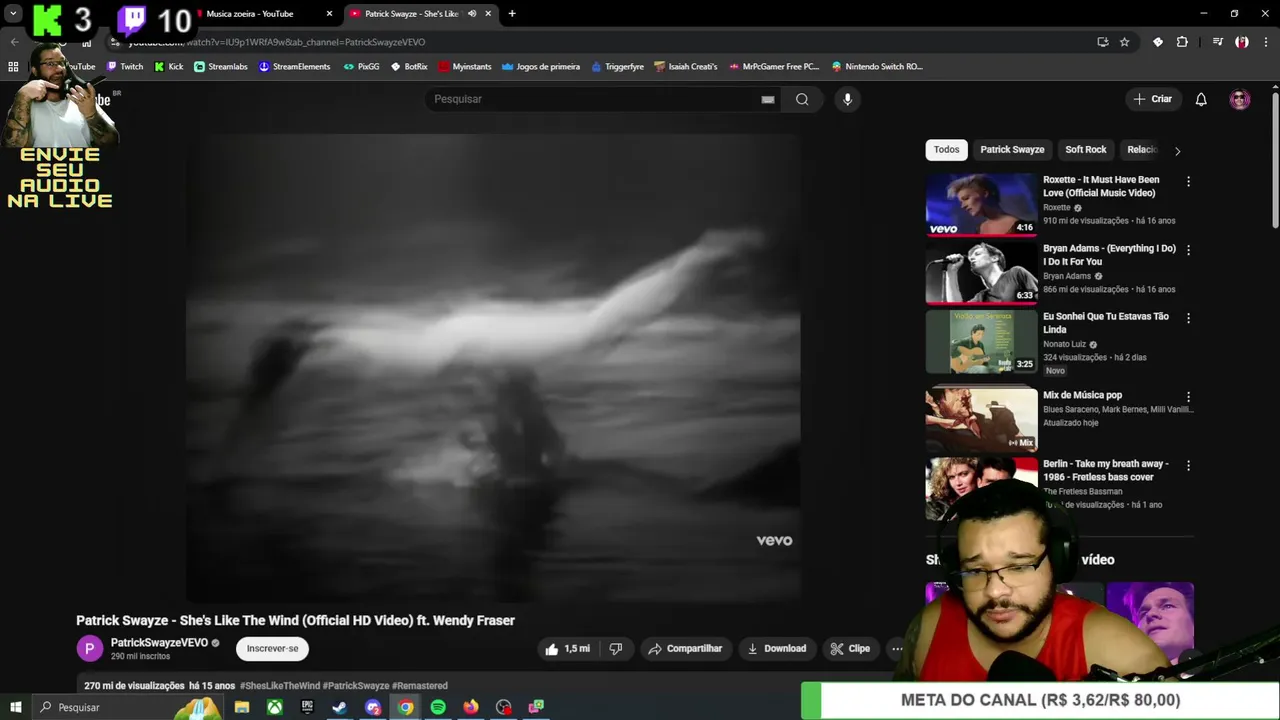Bookmark this page with the star
This screenshot has width=1280, height=720.
[1124, 42]
